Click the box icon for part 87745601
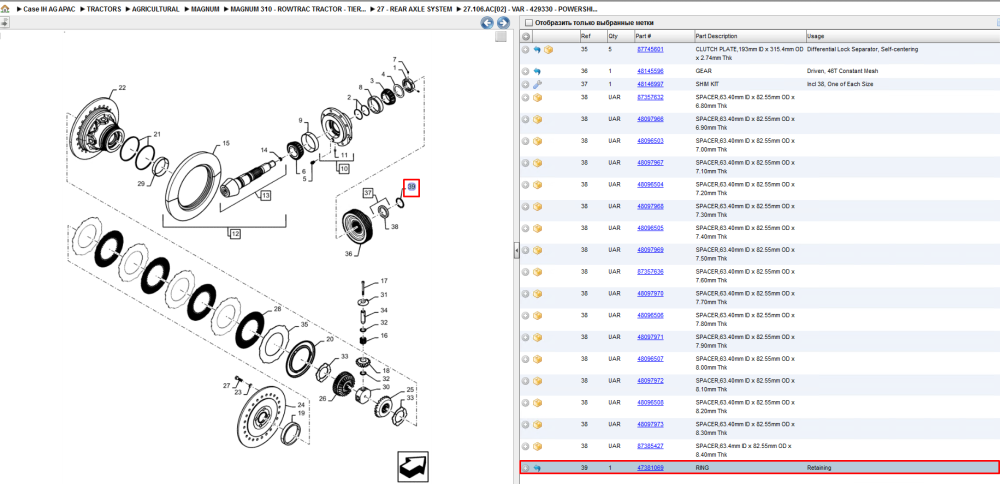The height and width of the screenshot is (484, 1000). click(x=548, y=49)
